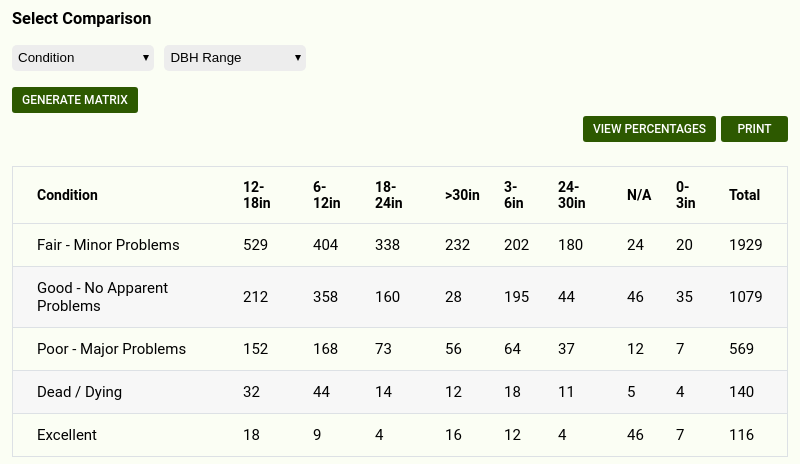
Task: Click the 1929 total cell
Action: tap(746, 245)
